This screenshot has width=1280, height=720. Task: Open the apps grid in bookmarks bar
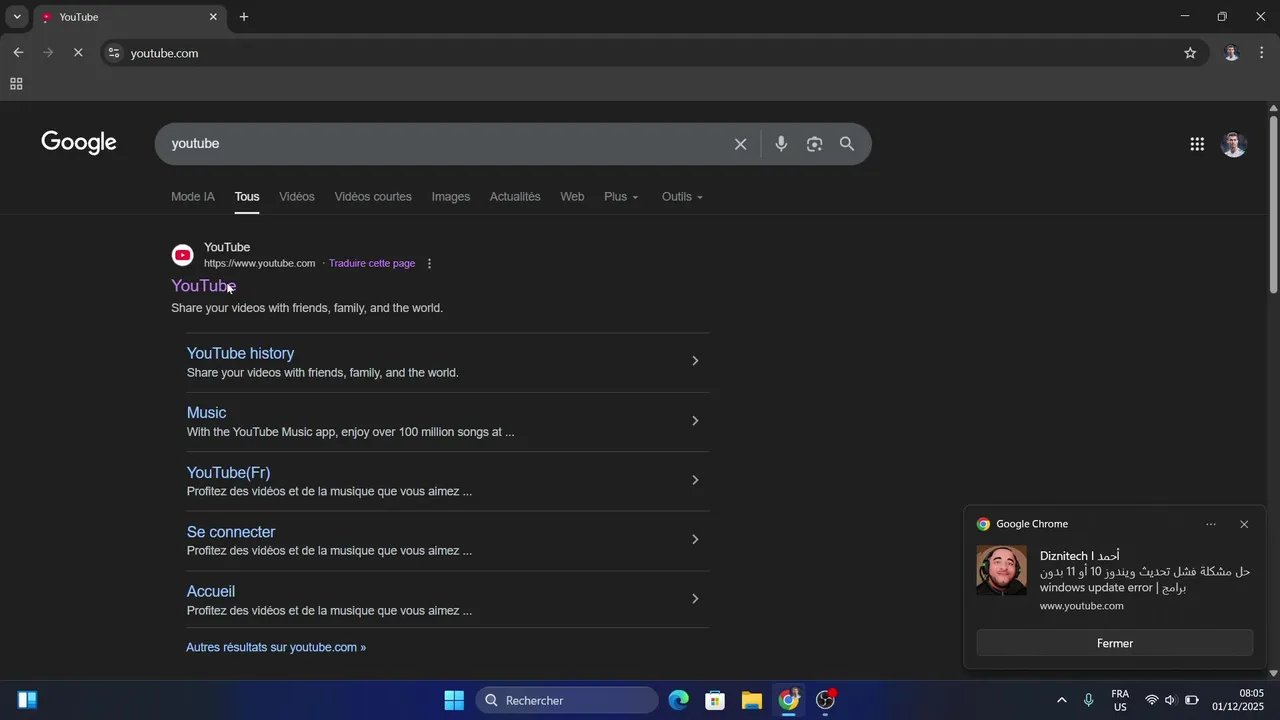(x=16, y=84)
